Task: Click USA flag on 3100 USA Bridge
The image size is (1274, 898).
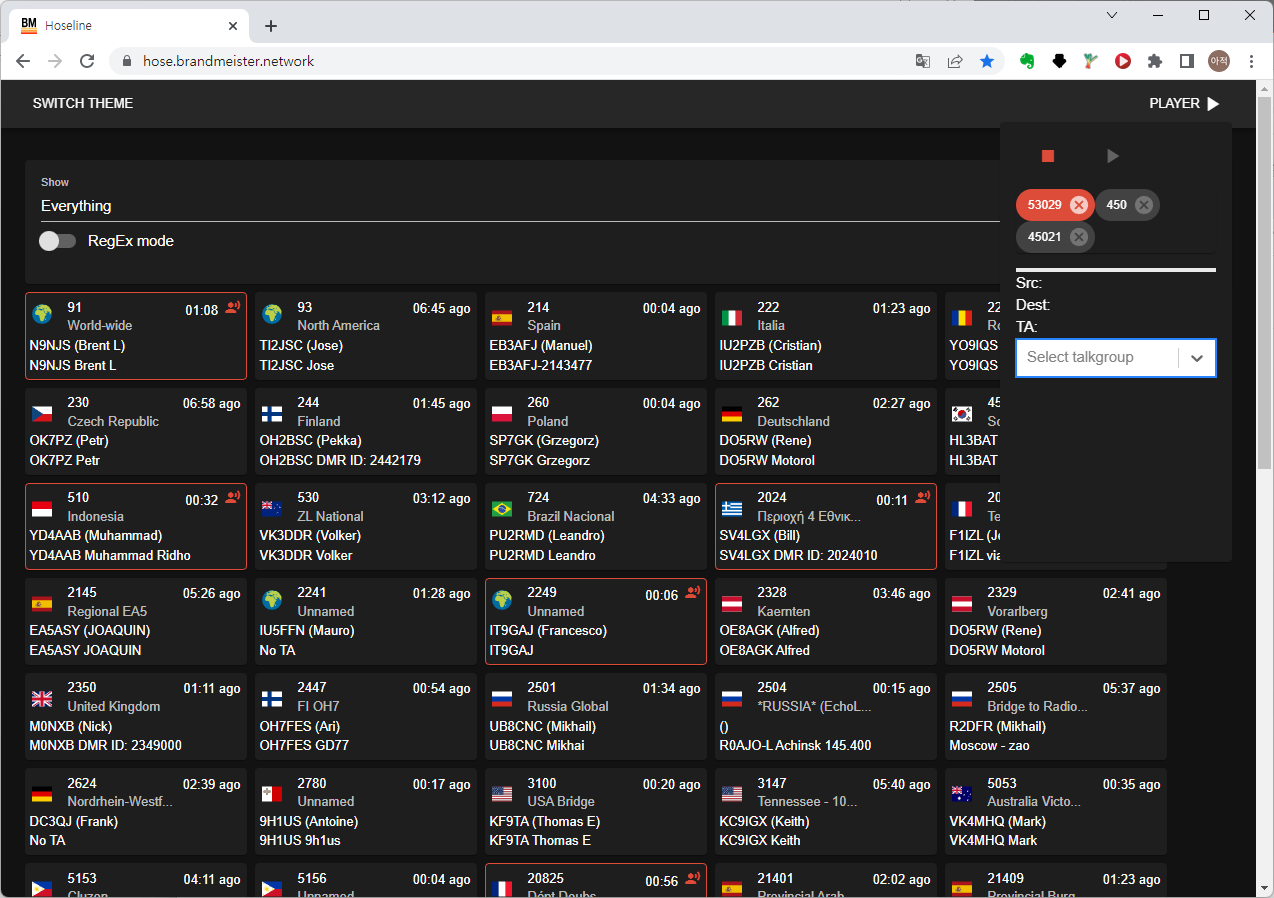Action: pos(502,794)
